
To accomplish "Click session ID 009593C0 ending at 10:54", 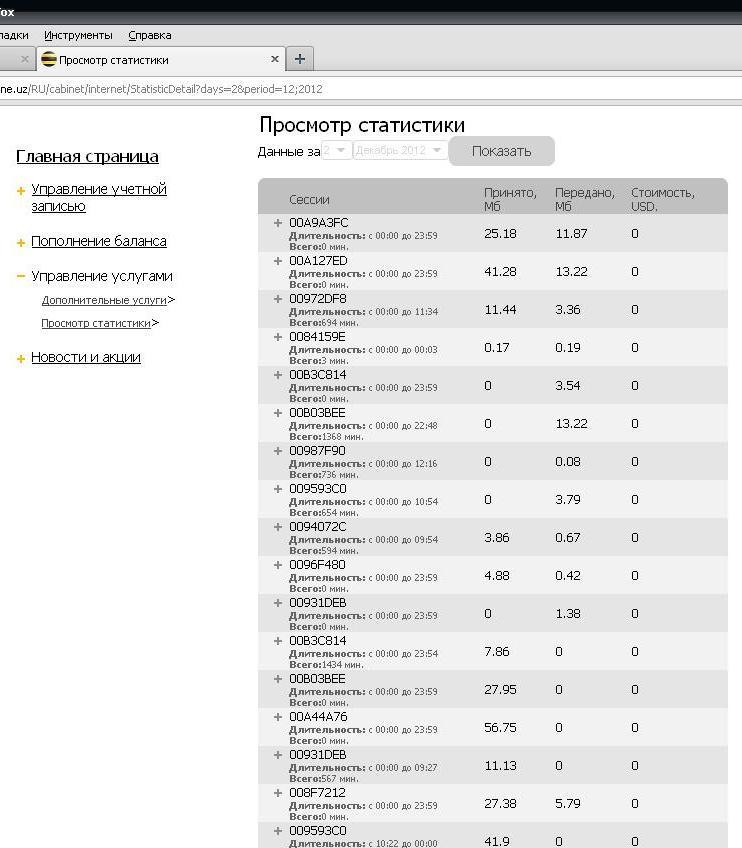I will pos(317,489).
